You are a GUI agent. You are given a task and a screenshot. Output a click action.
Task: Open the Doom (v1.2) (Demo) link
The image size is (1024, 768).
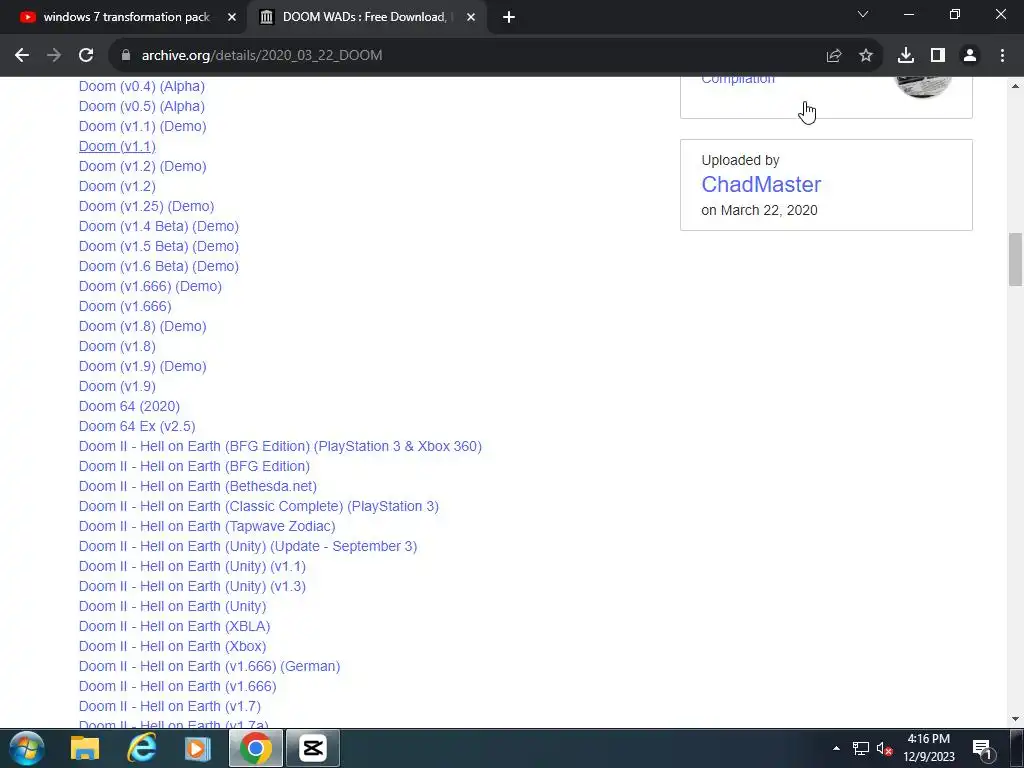pos(142,167)
